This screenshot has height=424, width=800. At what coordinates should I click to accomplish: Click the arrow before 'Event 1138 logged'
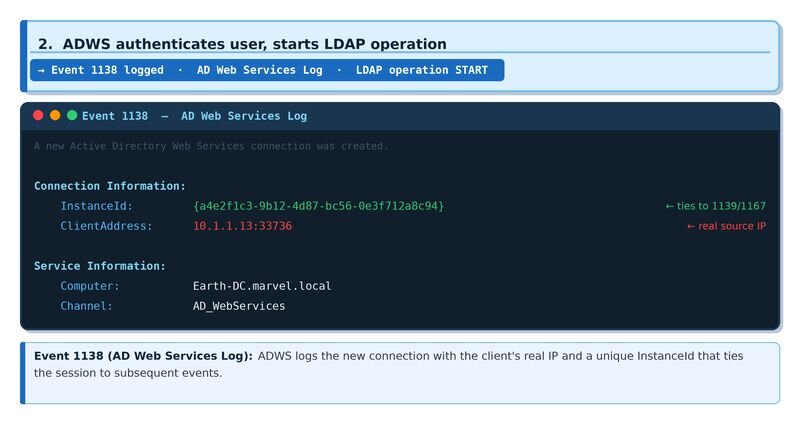[x=42, y=70]
